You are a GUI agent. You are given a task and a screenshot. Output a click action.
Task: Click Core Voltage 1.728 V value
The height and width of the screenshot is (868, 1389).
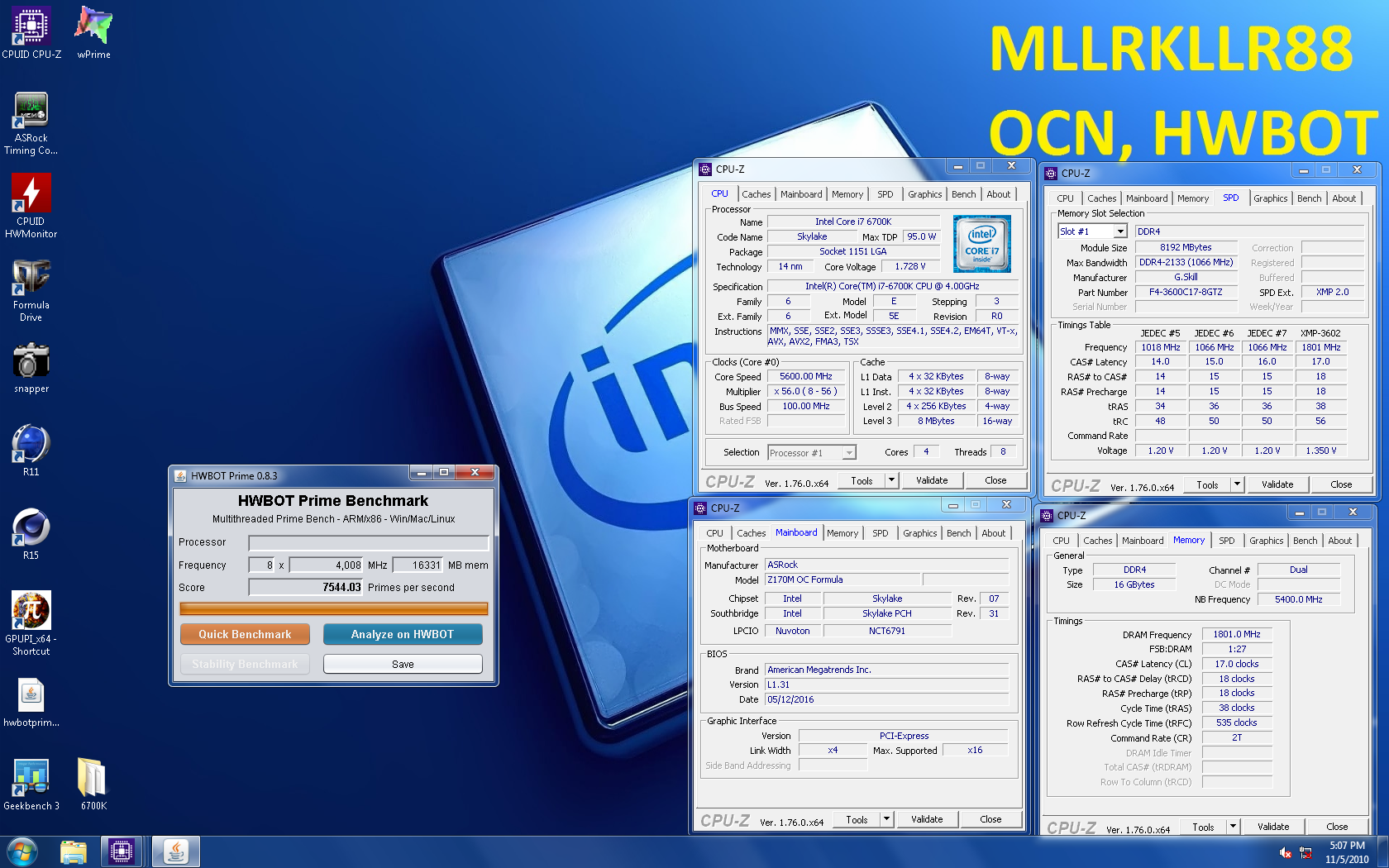[910, 266]
